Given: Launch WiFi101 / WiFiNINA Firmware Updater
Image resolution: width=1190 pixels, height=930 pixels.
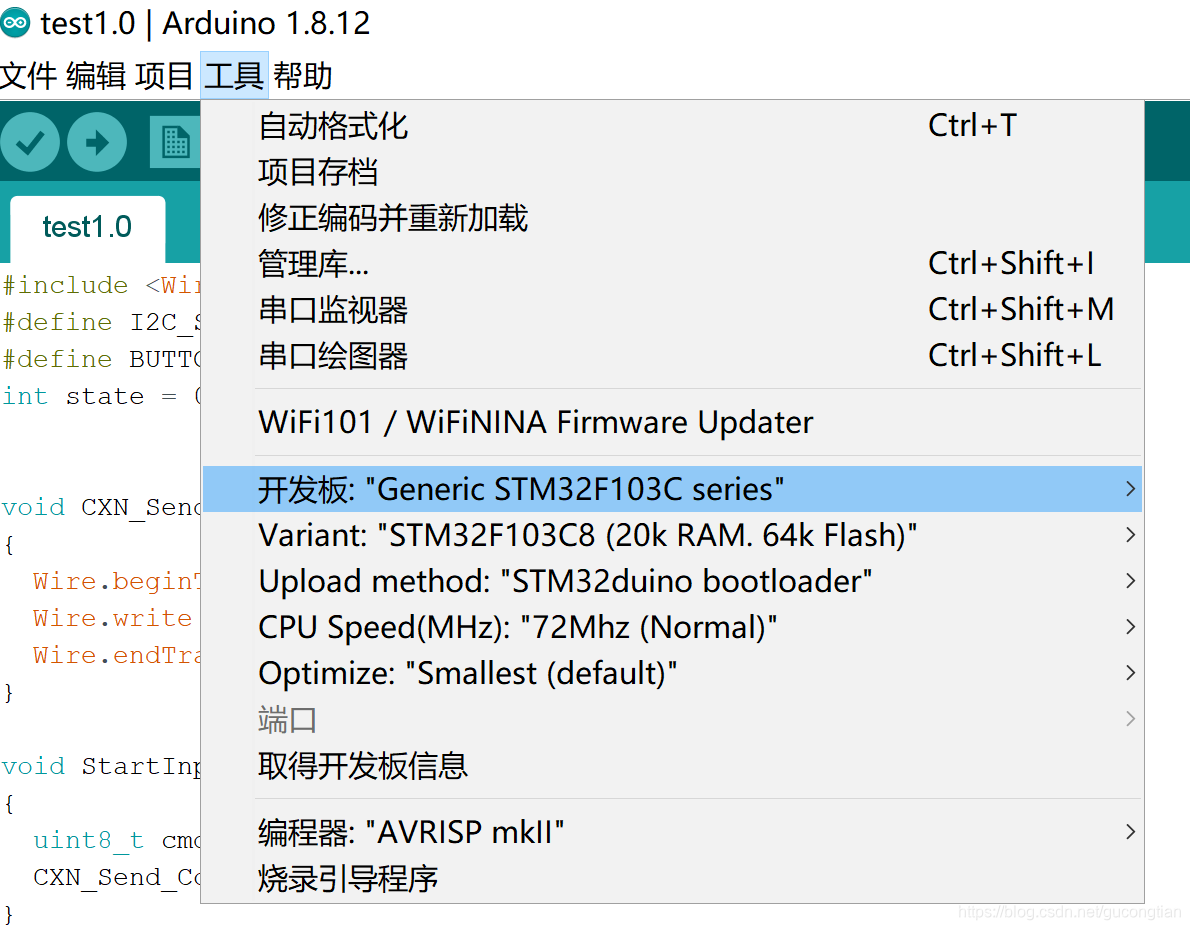Looking at the screenshot, I should click(535, 422).
